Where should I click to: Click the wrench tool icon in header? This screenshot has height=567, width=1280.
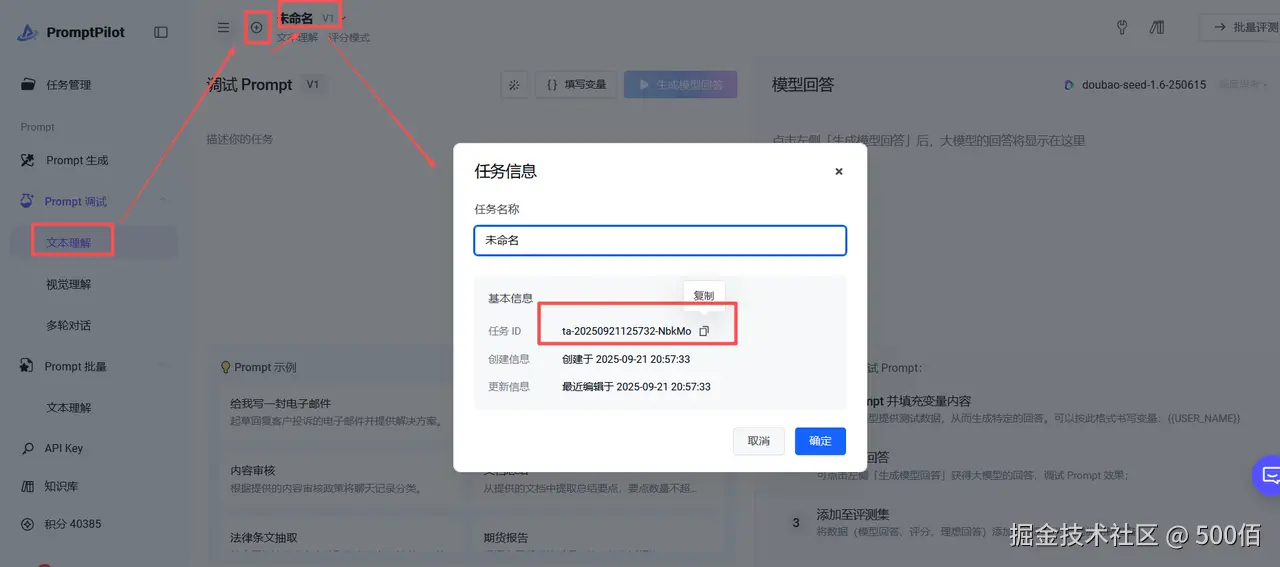(x=1122, y=28)
